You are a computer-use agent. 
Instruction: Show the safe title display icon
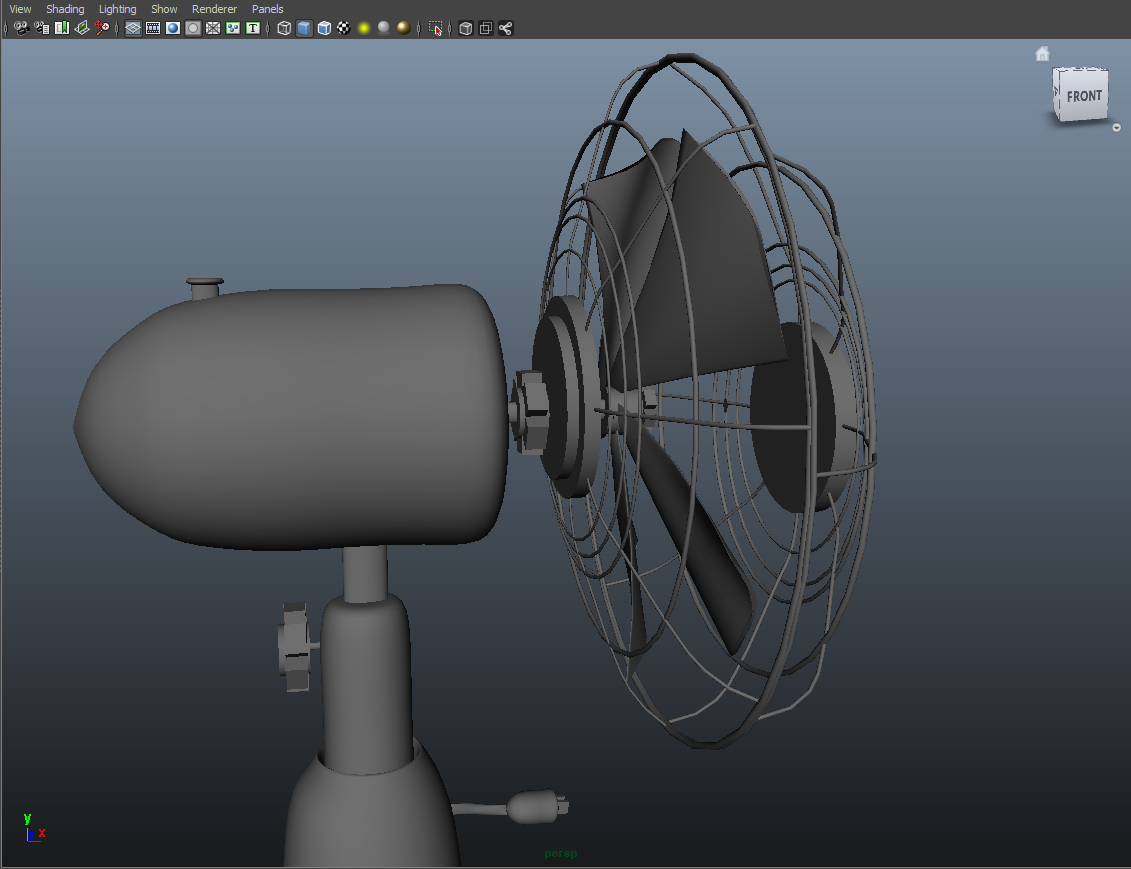pyautogui.click(x=252, y=28)
